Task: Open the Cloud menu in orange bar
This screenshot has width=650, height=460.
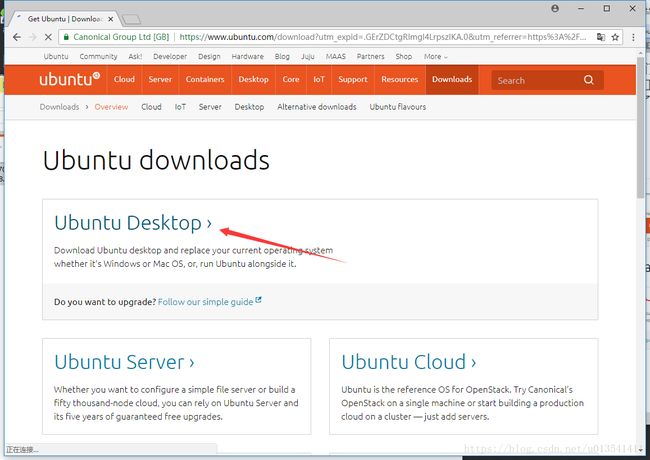Action: pos(124,80)
